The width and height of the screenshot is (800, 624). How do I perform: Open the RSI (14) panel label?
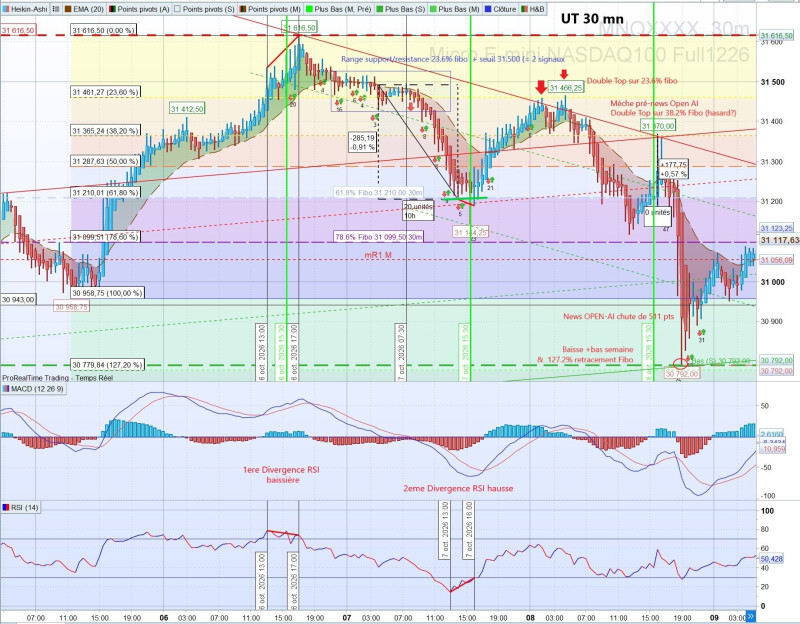pyautogui.click(x=20, y=508)
